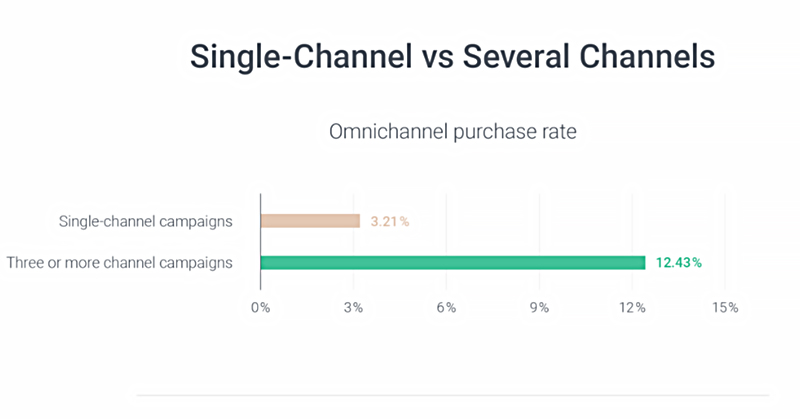800x419 pixels.
Task: Click the green three-or-more channel bar
Action: click(x=453, y=262)
